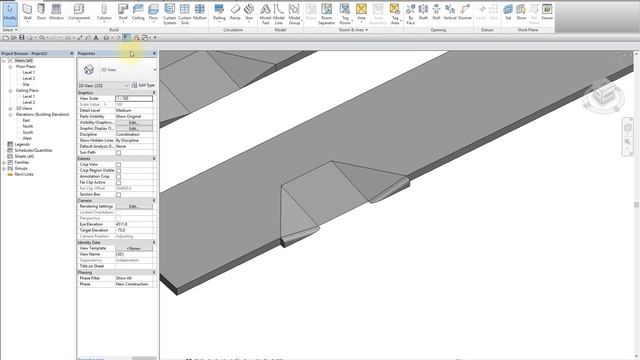This screenshot has width=640, height=360.
Task: Click Edit for Visibility/Graphics overrides
Action: (x=134, y=122)
